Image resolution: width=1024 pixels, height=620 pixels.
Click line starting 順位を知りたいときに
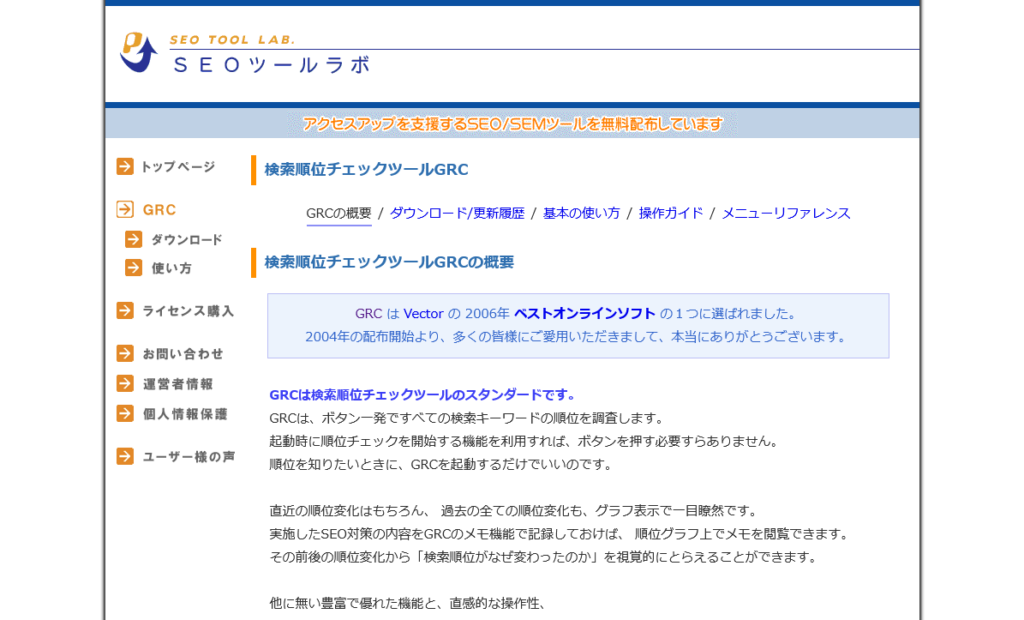(442, 465)
